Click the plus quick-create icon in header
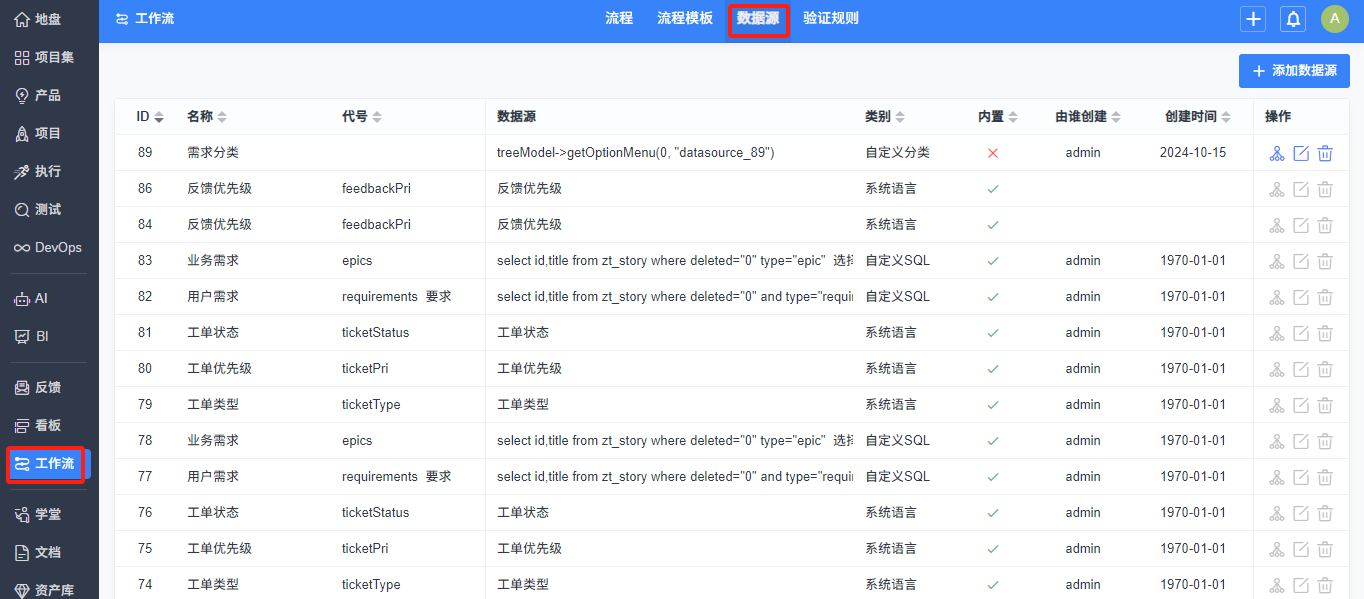Screen dimensions: 1364x599 1253,19
